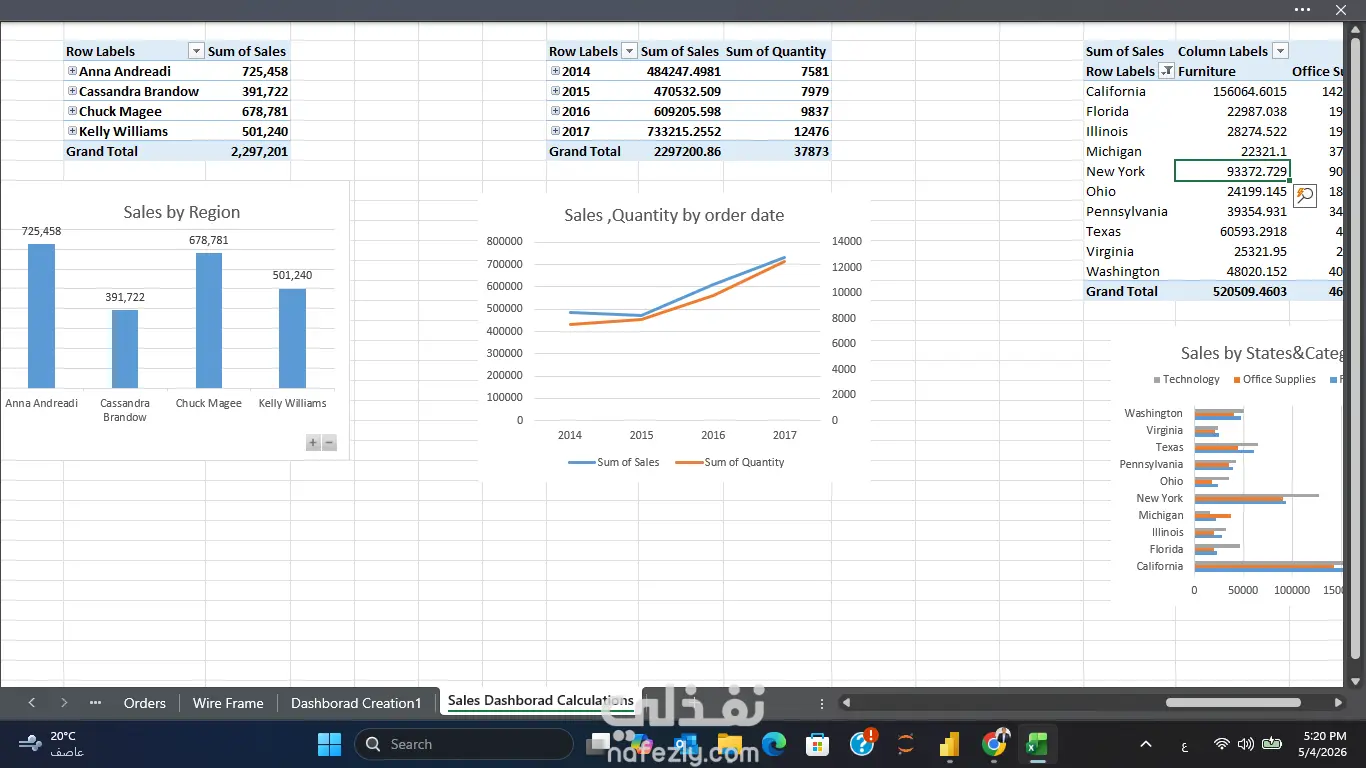Click the minus drill button on Sales by Region chart
This screenshot has height=768, width=1366.
(x=329, y=443)
